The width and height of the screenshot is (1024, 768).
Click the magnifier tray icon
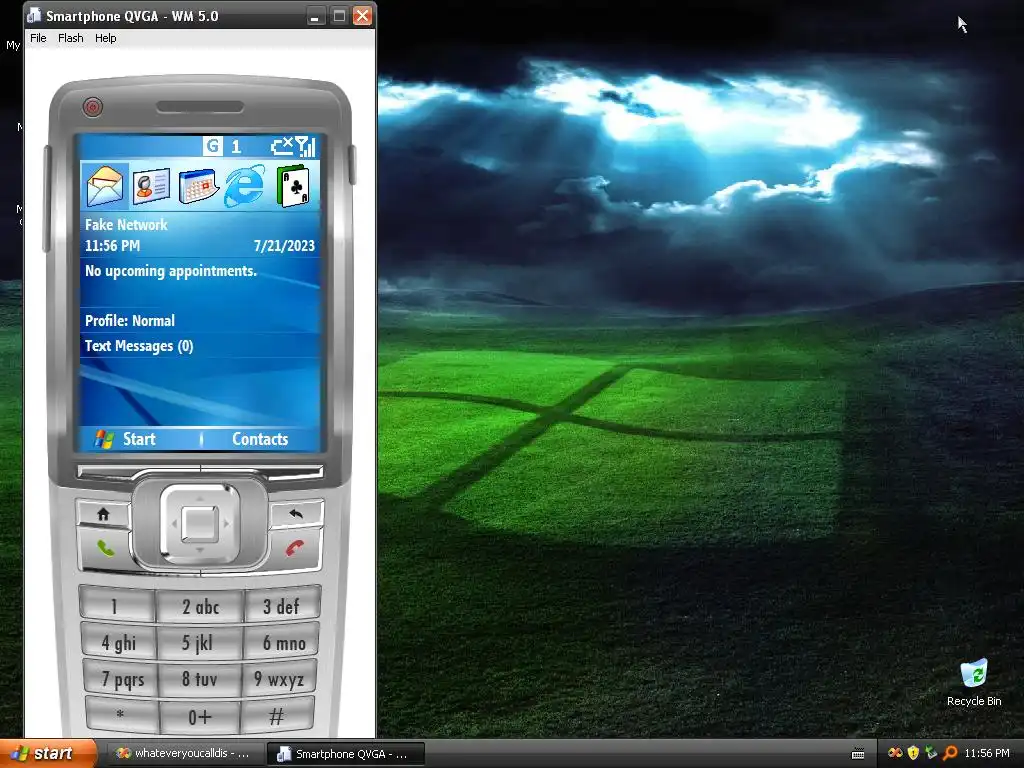[950, 753]
